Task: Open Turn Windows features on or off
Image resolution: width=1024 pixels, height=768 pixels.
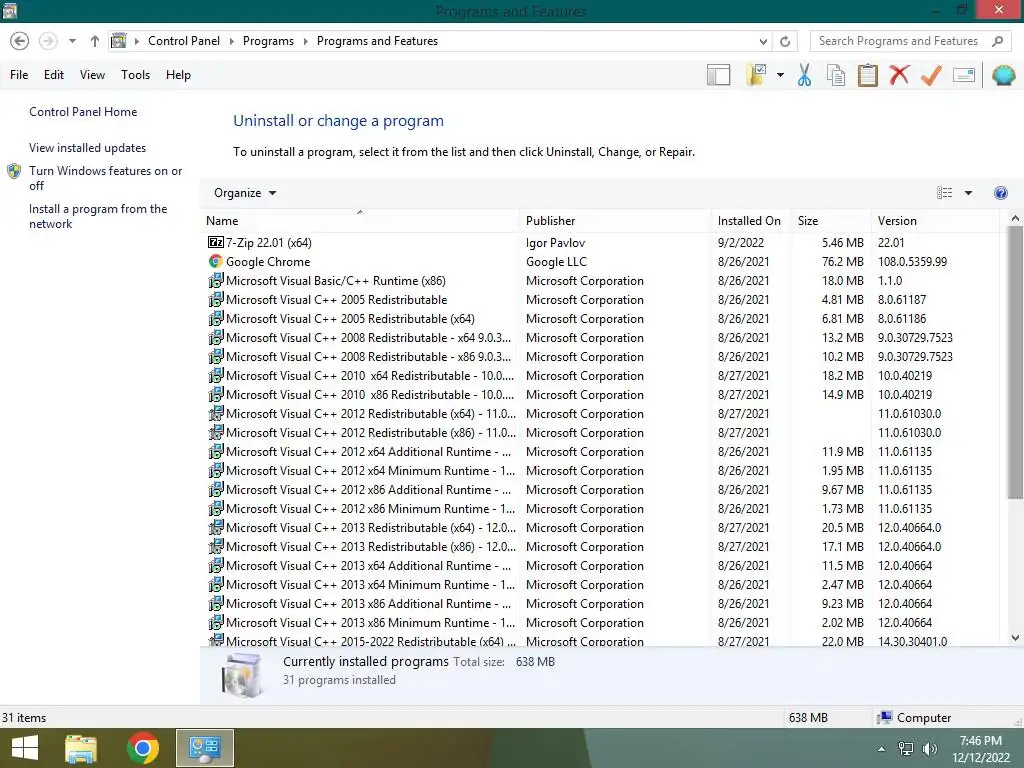Action: click(x=105, y=178)
